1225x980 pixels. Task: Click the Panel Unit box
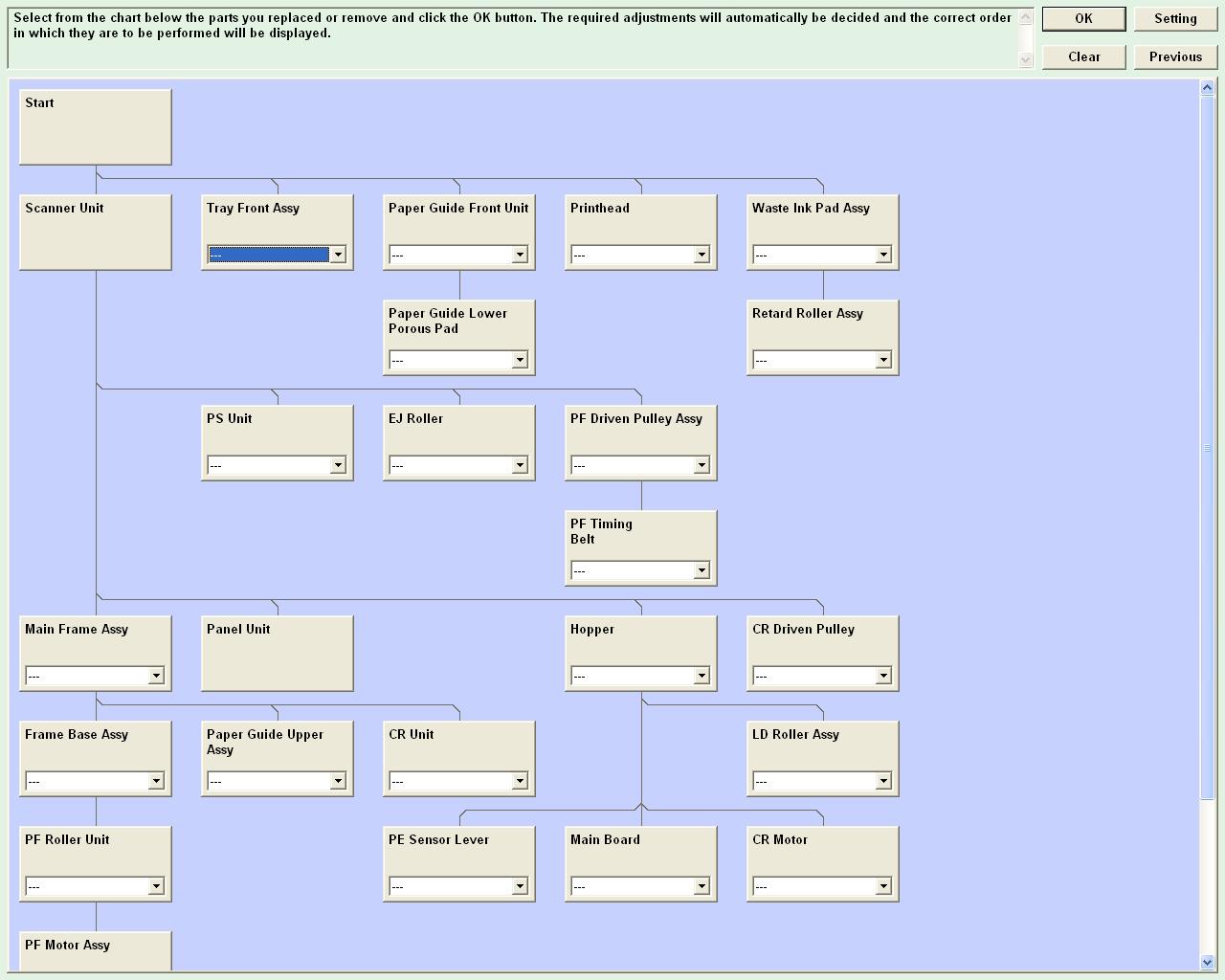pyautogui.click(x=278, y=654)
